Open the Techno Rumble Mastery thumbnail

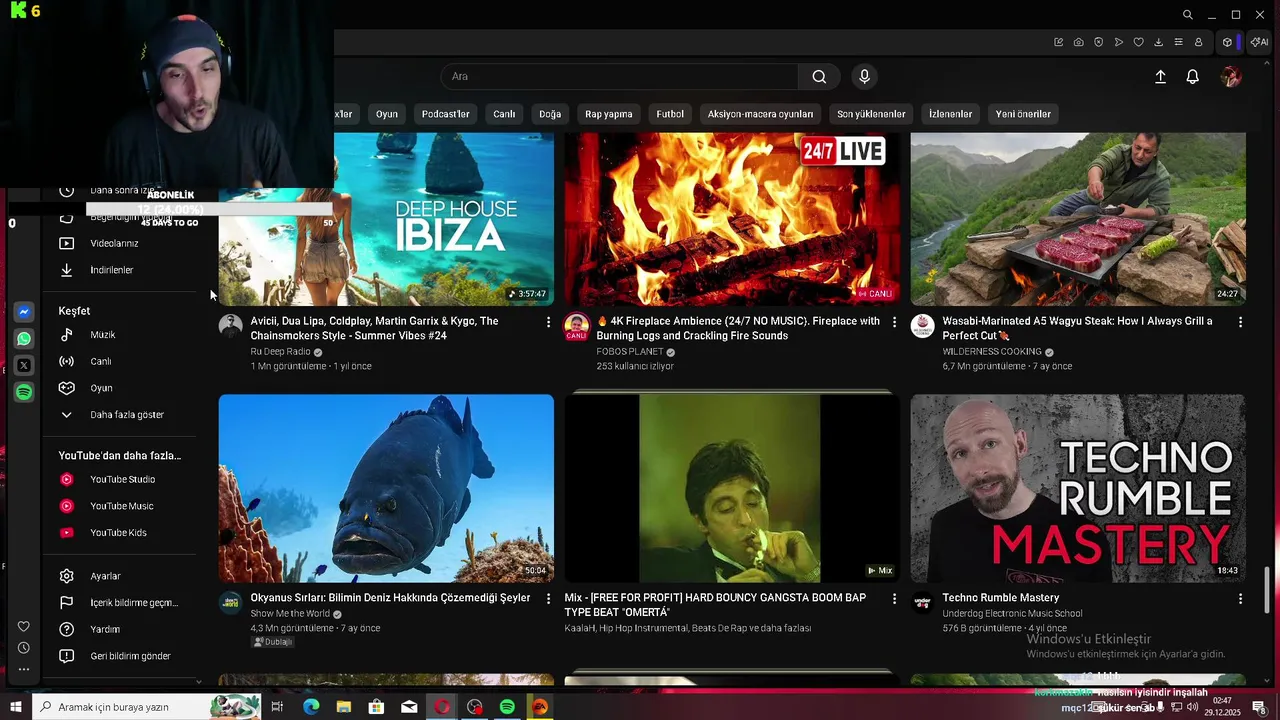click(1078, 488)
